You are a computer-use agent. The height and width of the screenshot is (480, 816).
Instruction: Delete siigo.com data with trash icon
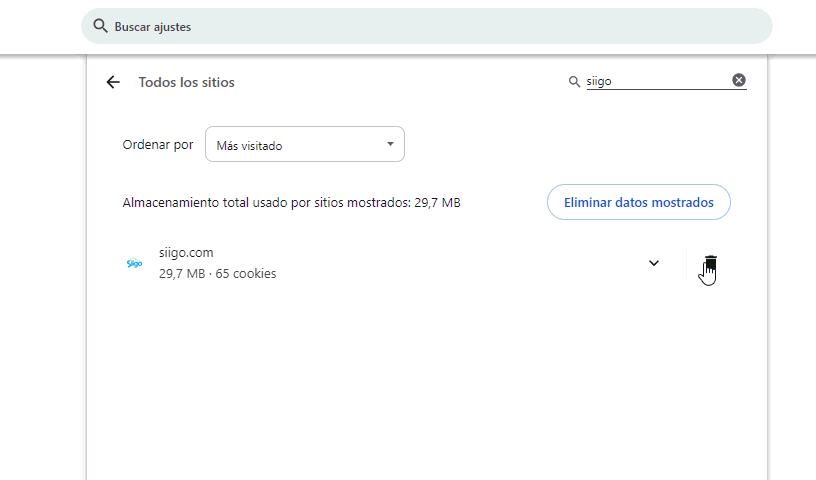tap(710, 263)
